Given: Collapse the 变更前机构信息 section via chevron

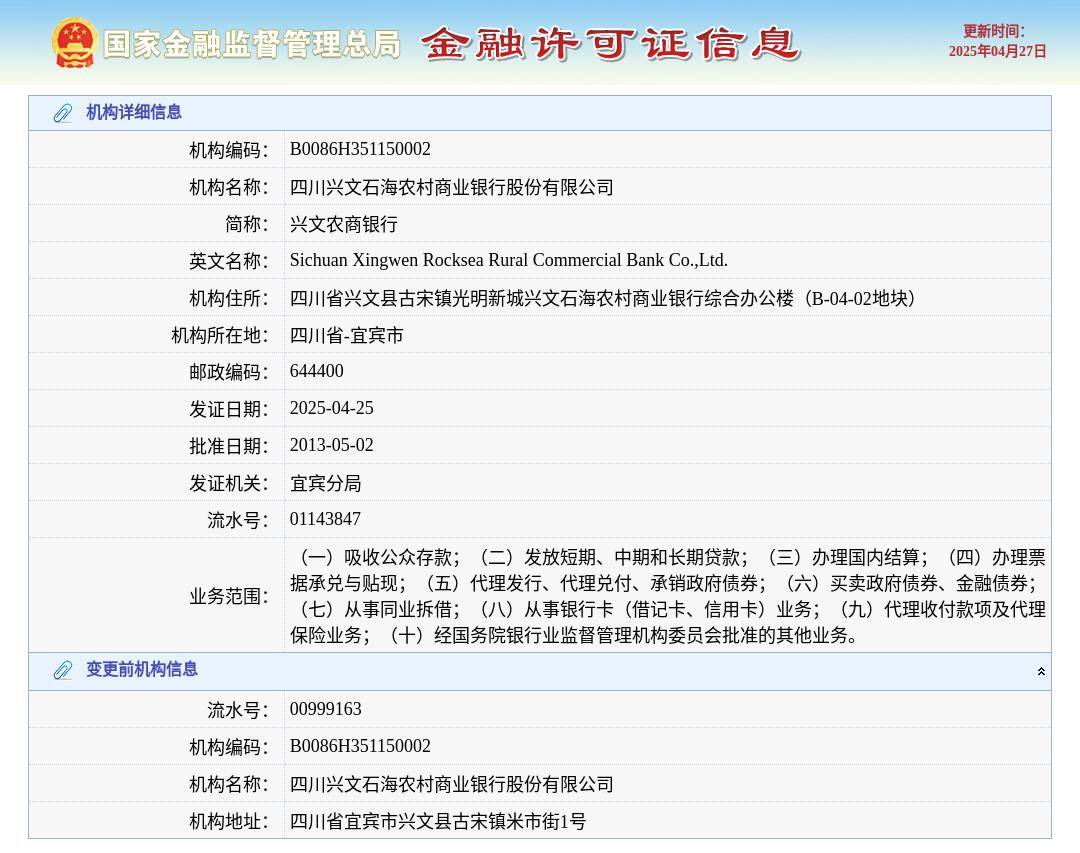Looking at the screenshot, I should (1042, 670).
